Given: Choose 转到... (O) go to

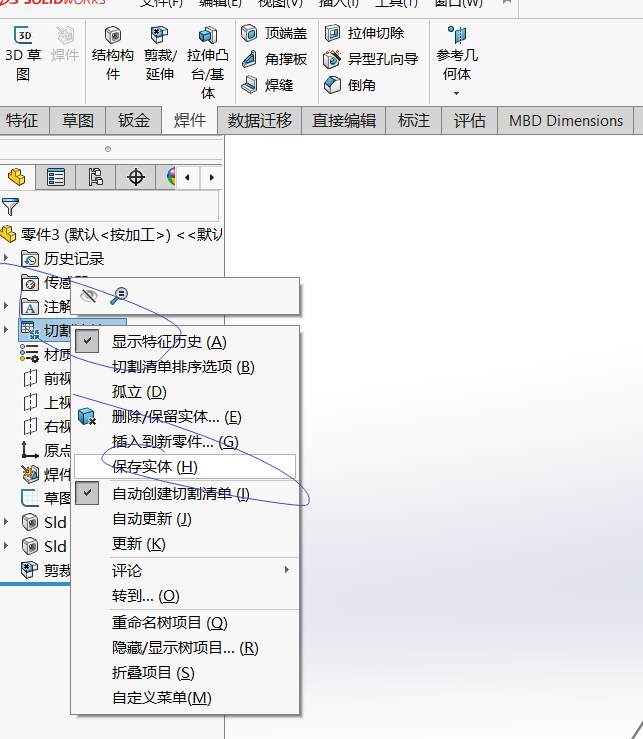Looking at the screenshot, I should point(186,596).
